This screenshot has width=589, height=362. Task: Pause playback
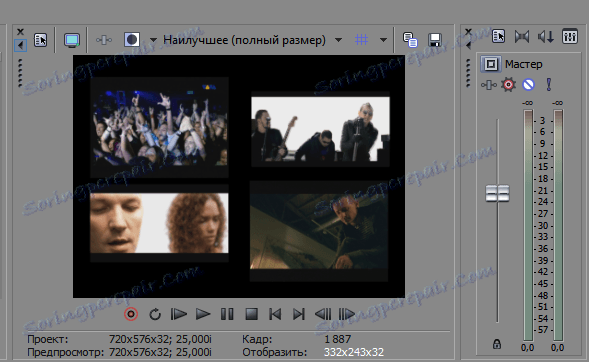(x=227, y=314)
